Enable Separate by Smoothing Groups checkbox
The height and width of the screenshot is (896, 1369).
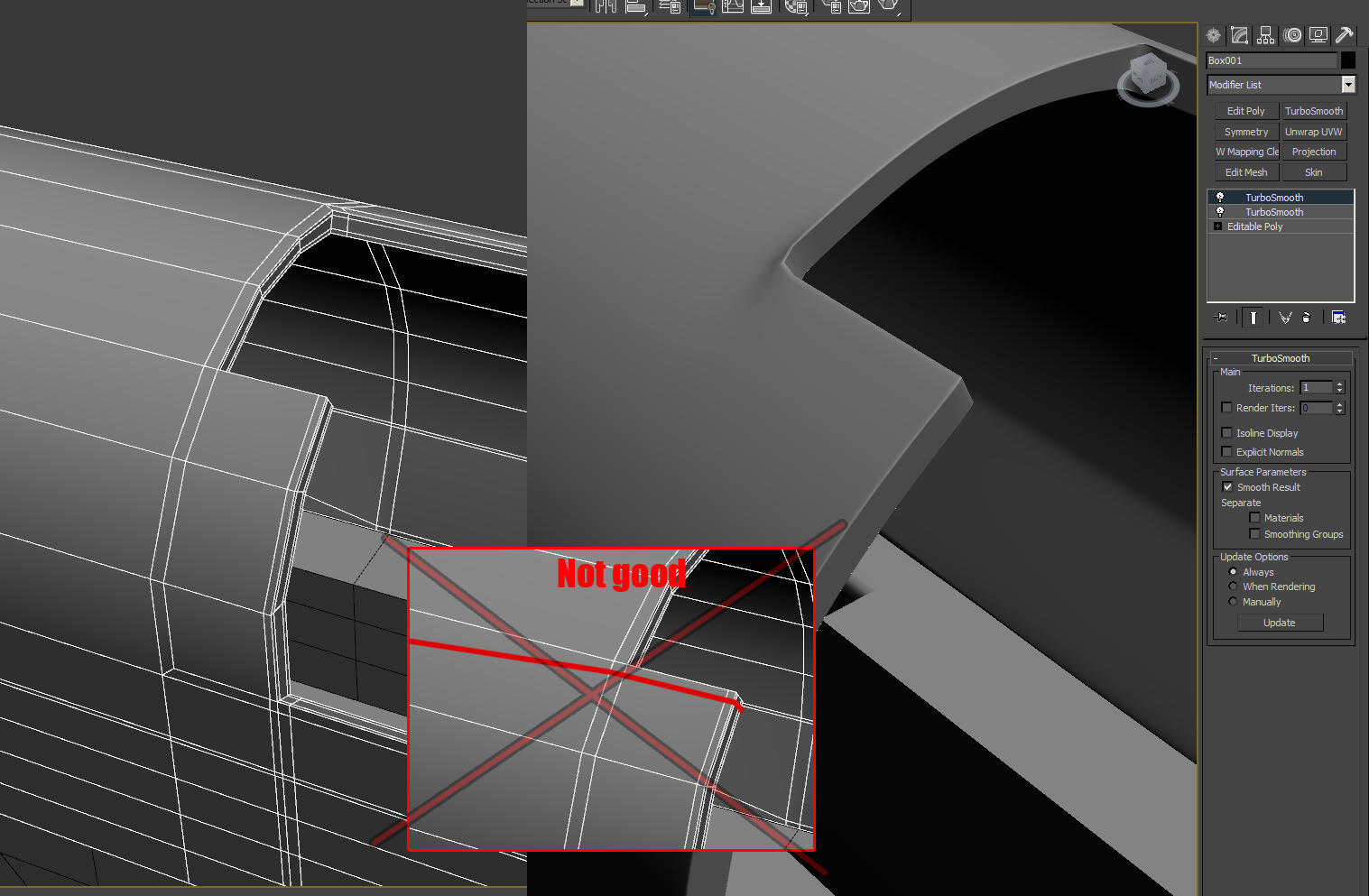[1254, 534]
